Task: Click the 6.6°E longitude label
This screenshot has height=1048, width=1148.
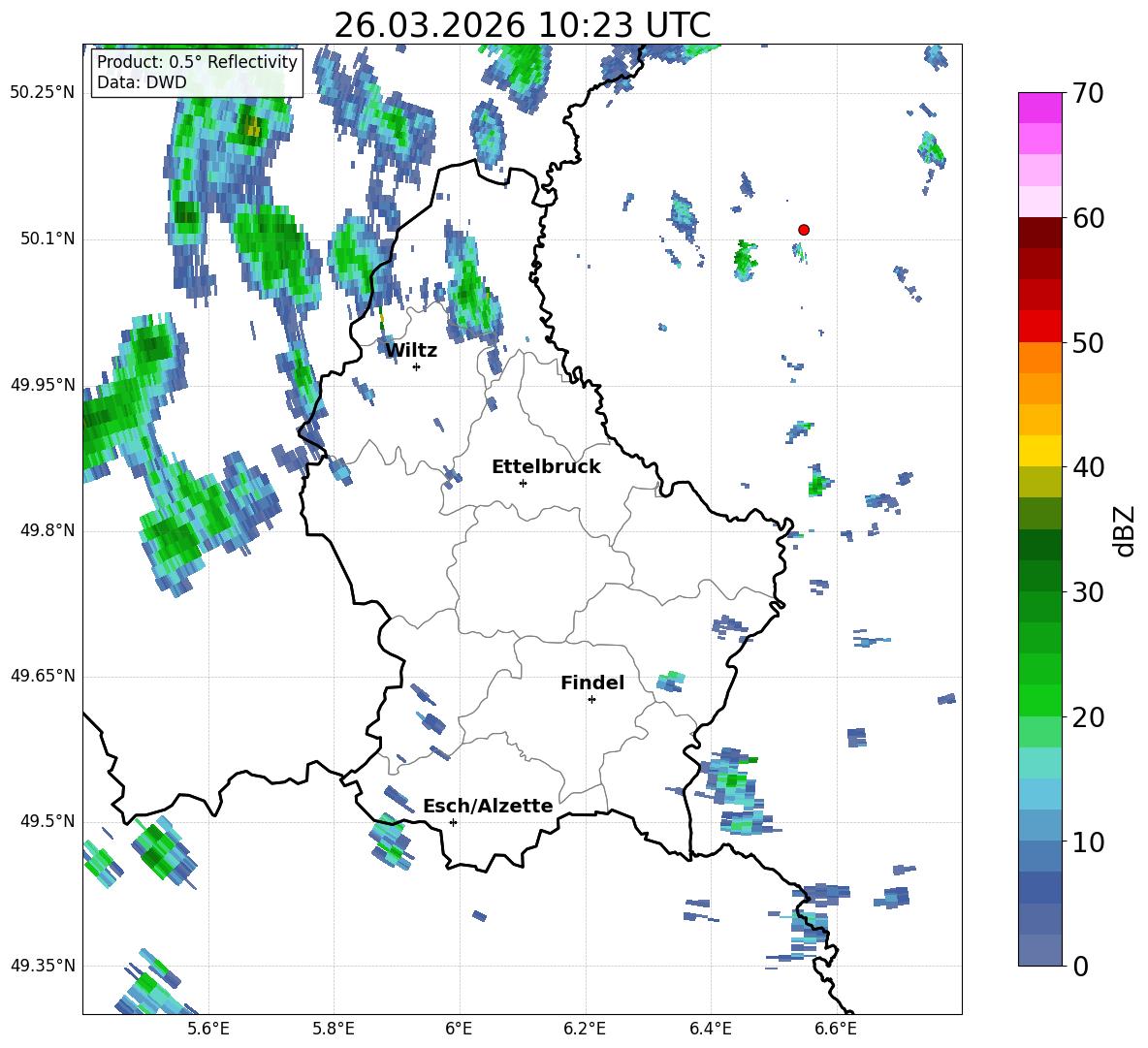Action: point(836,1029)
